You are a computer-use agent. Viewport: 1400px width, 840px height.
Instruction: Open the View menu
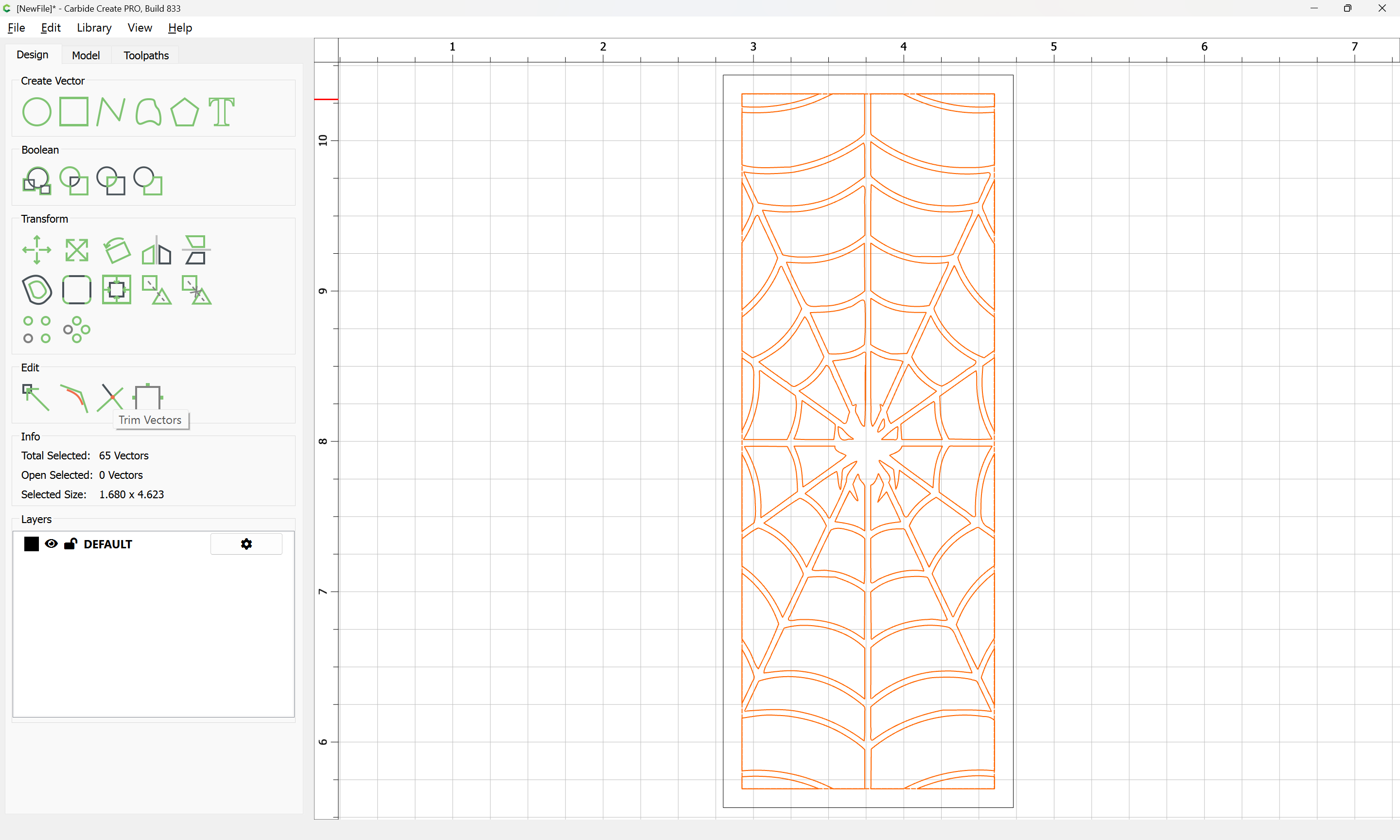point(139,28)
